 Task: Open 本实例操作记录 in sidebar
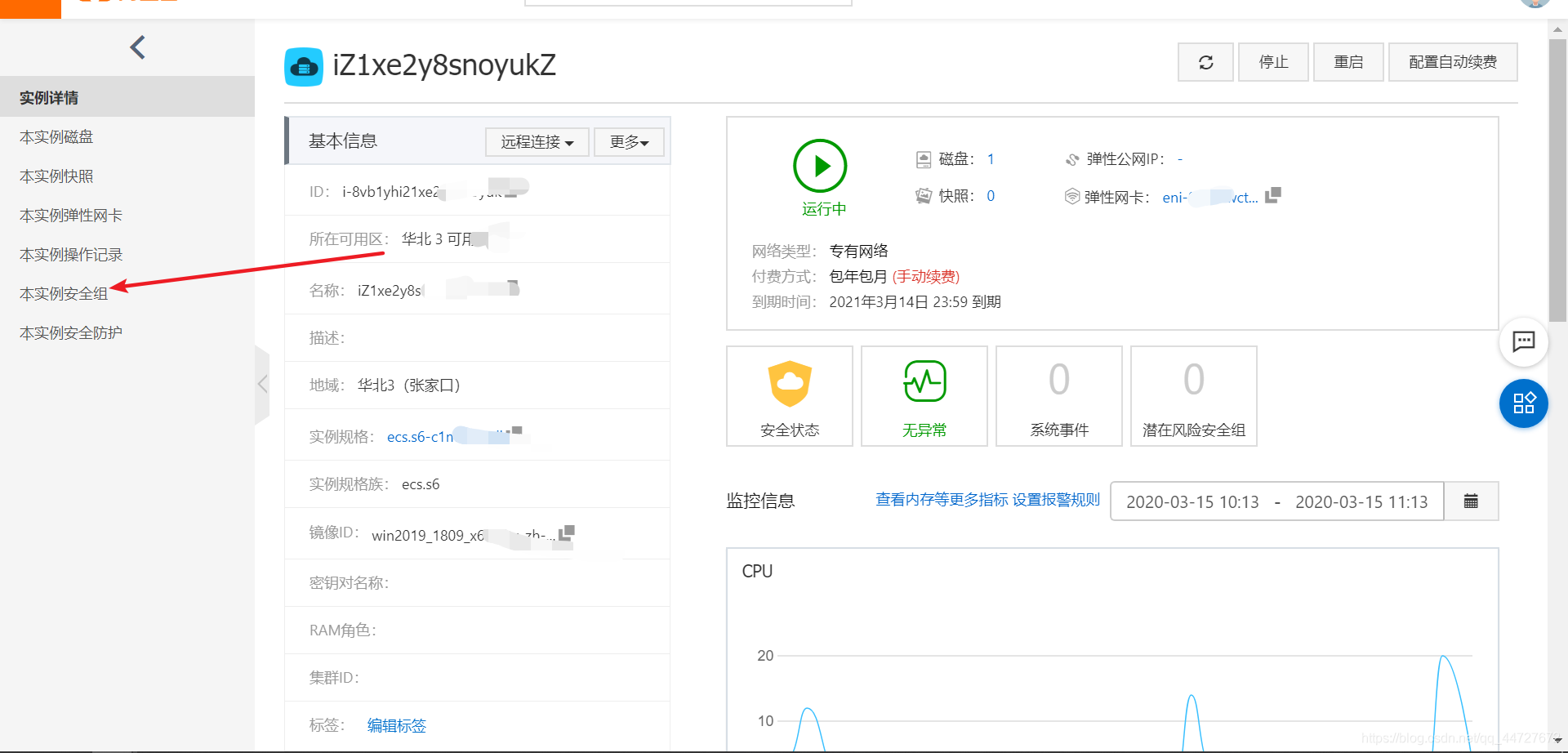click(x=71, y=255)
